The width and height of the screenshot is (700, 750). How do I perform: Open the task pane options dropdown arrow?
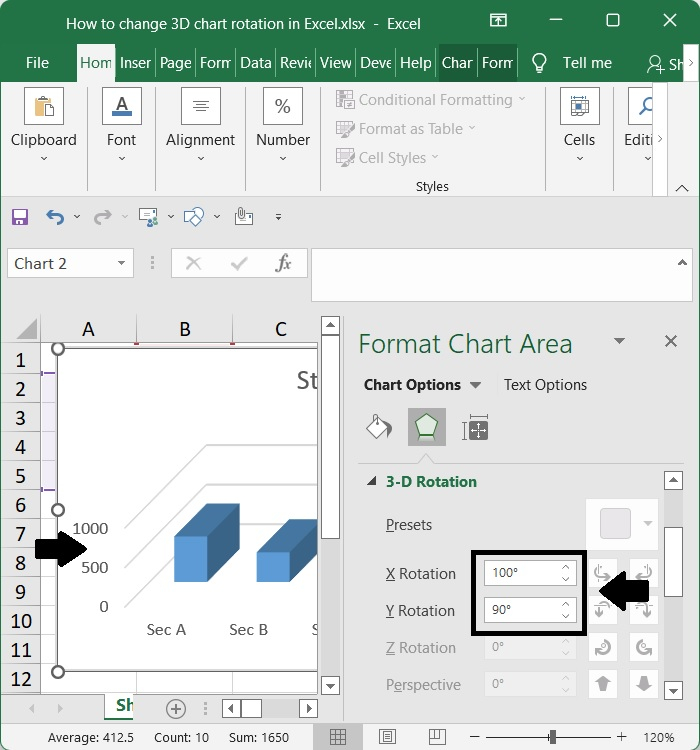point(620,341)
